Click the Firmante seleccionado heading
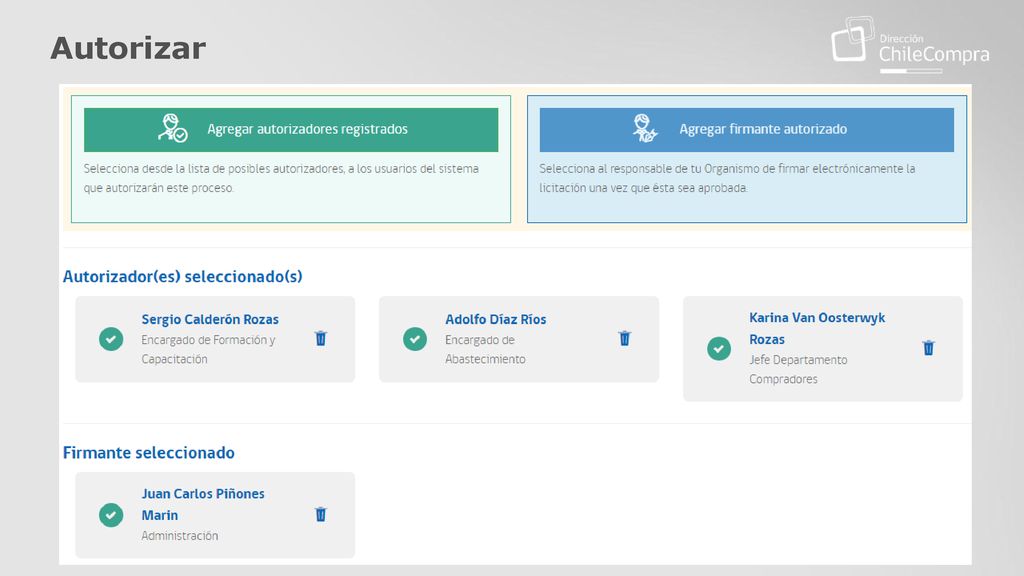 [x=148, y=453]
